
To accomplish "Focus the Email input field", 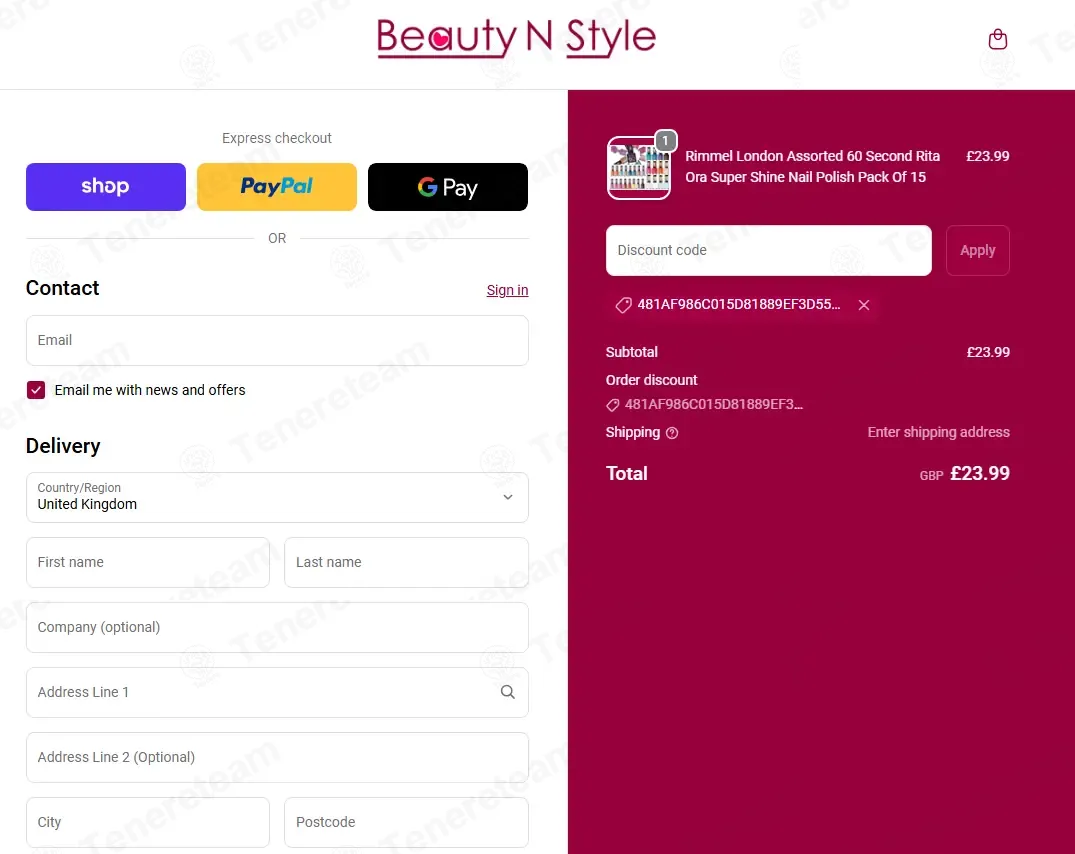I will click(x=277, y=340).
